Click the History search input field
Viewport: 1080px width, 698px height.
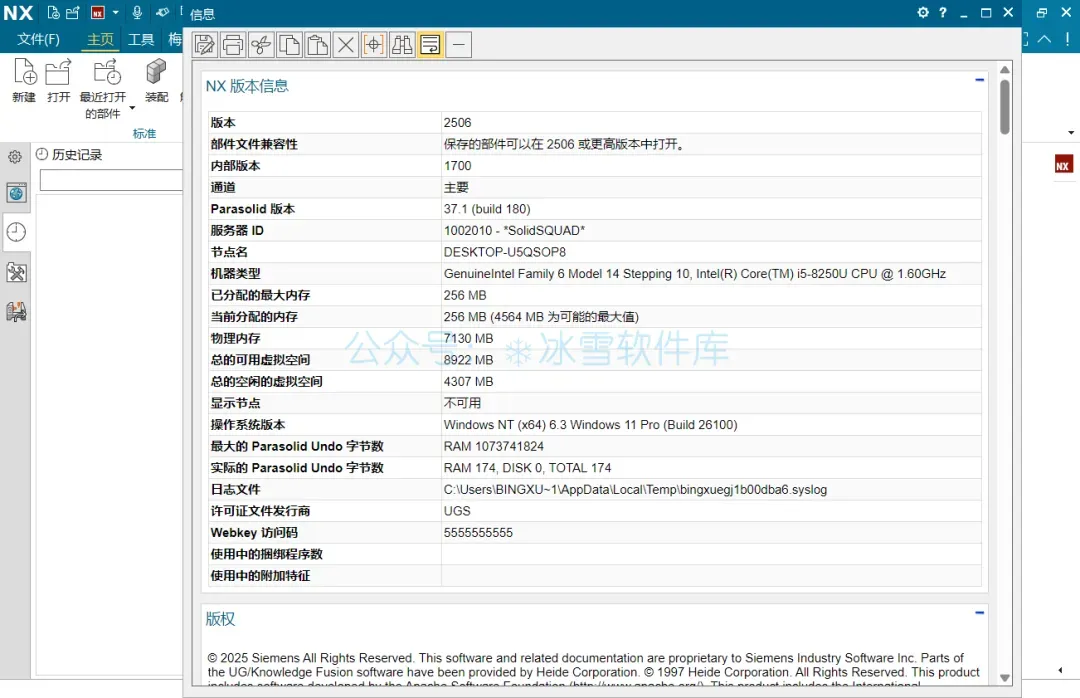coord(111,180)
